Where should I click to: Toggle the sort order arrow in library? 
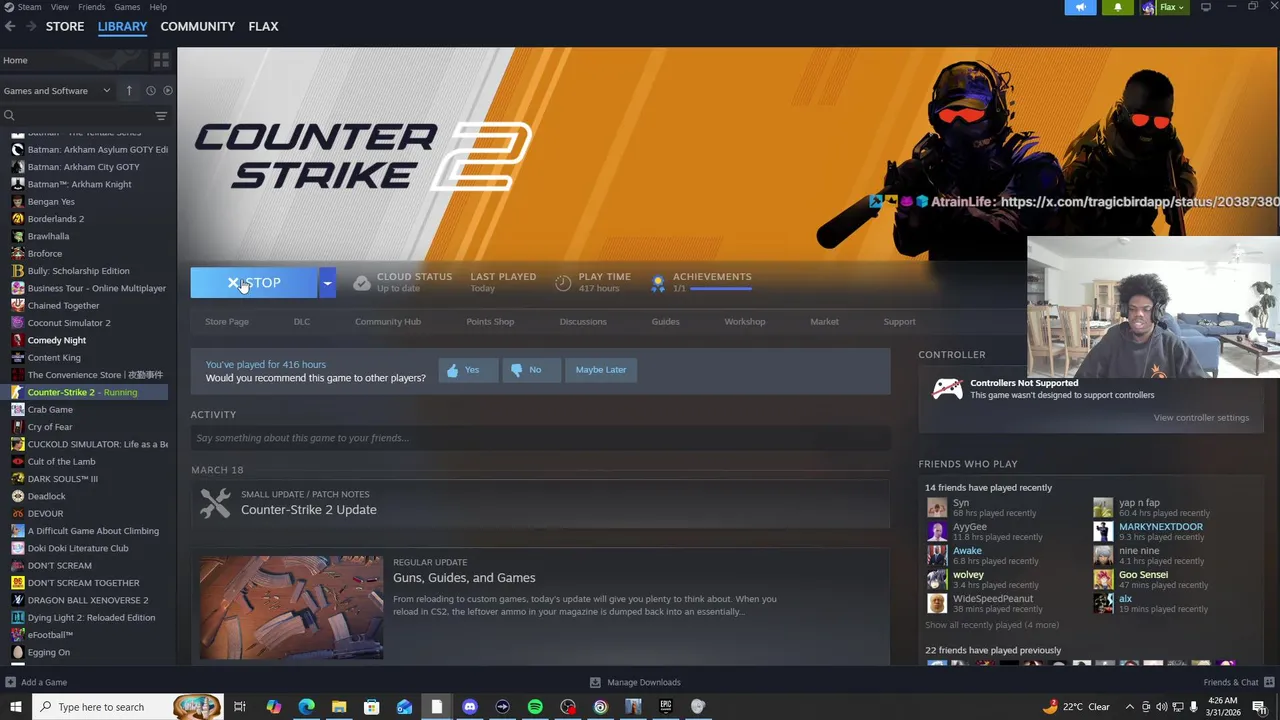[x=129, y=90]
